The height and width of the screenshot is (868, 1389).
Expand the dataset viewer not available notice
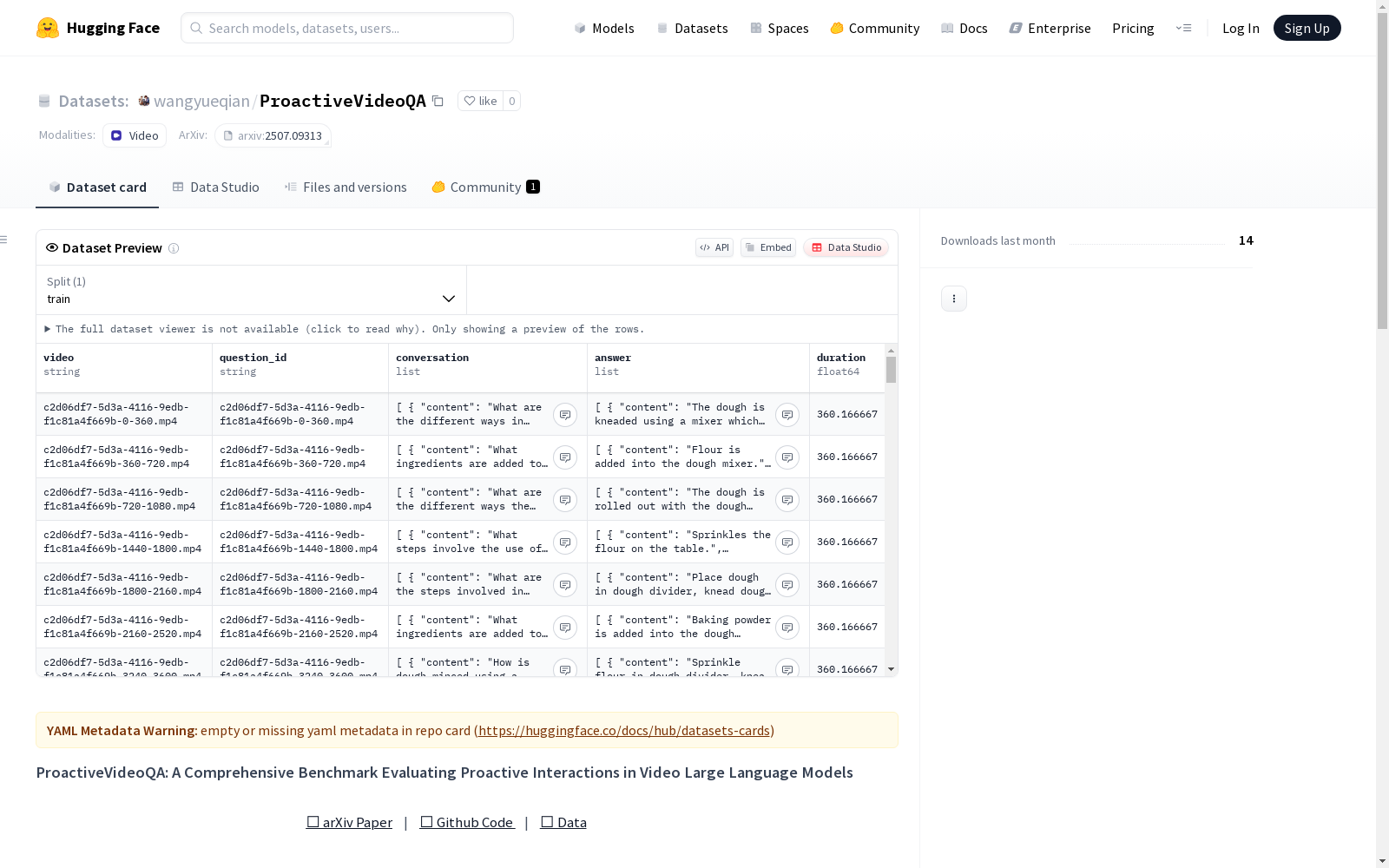pyautogui.click(x=345, y=329)
